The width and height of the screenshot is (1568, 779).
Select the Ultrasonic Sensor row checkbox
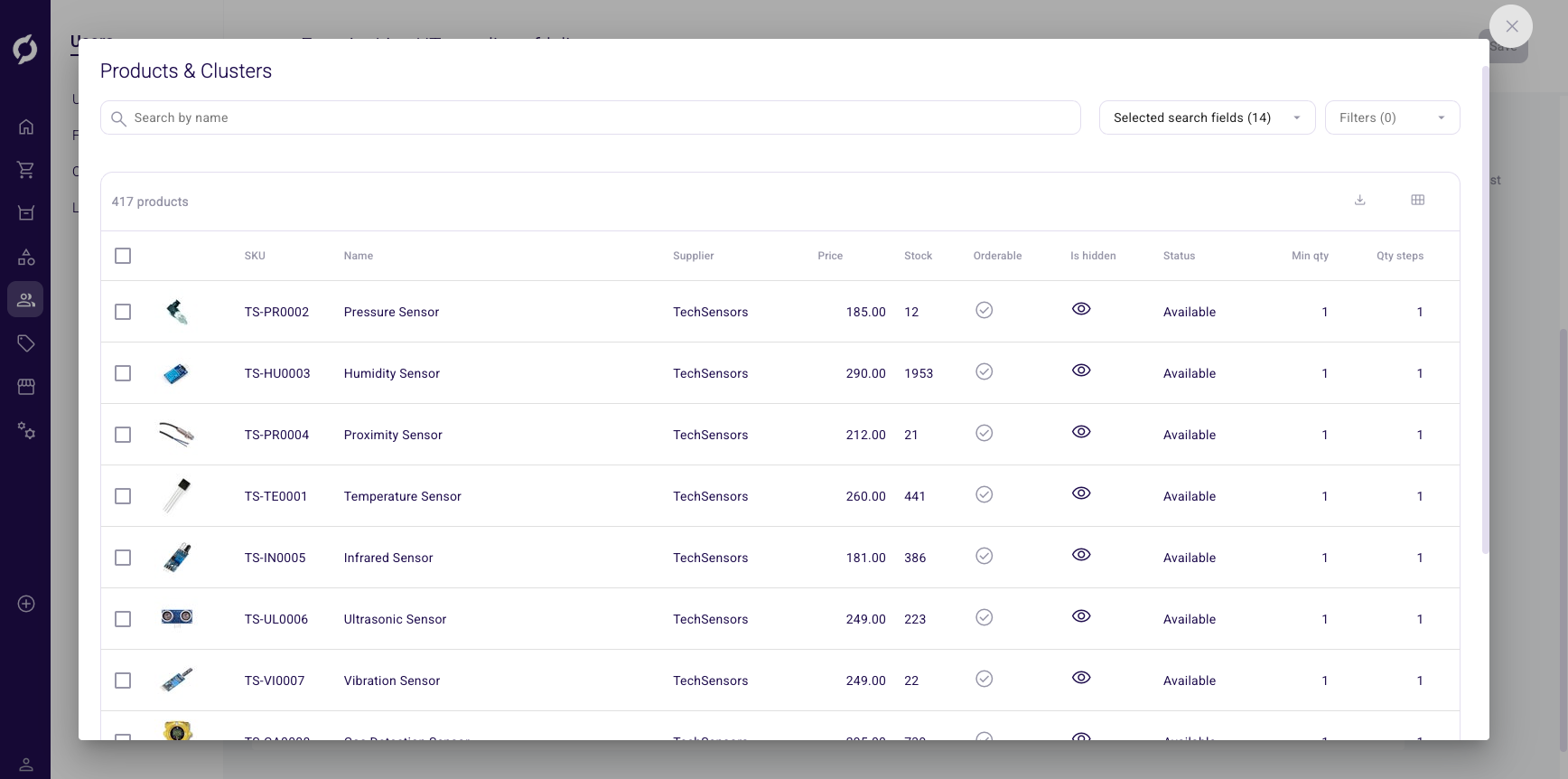pos(123,619)
